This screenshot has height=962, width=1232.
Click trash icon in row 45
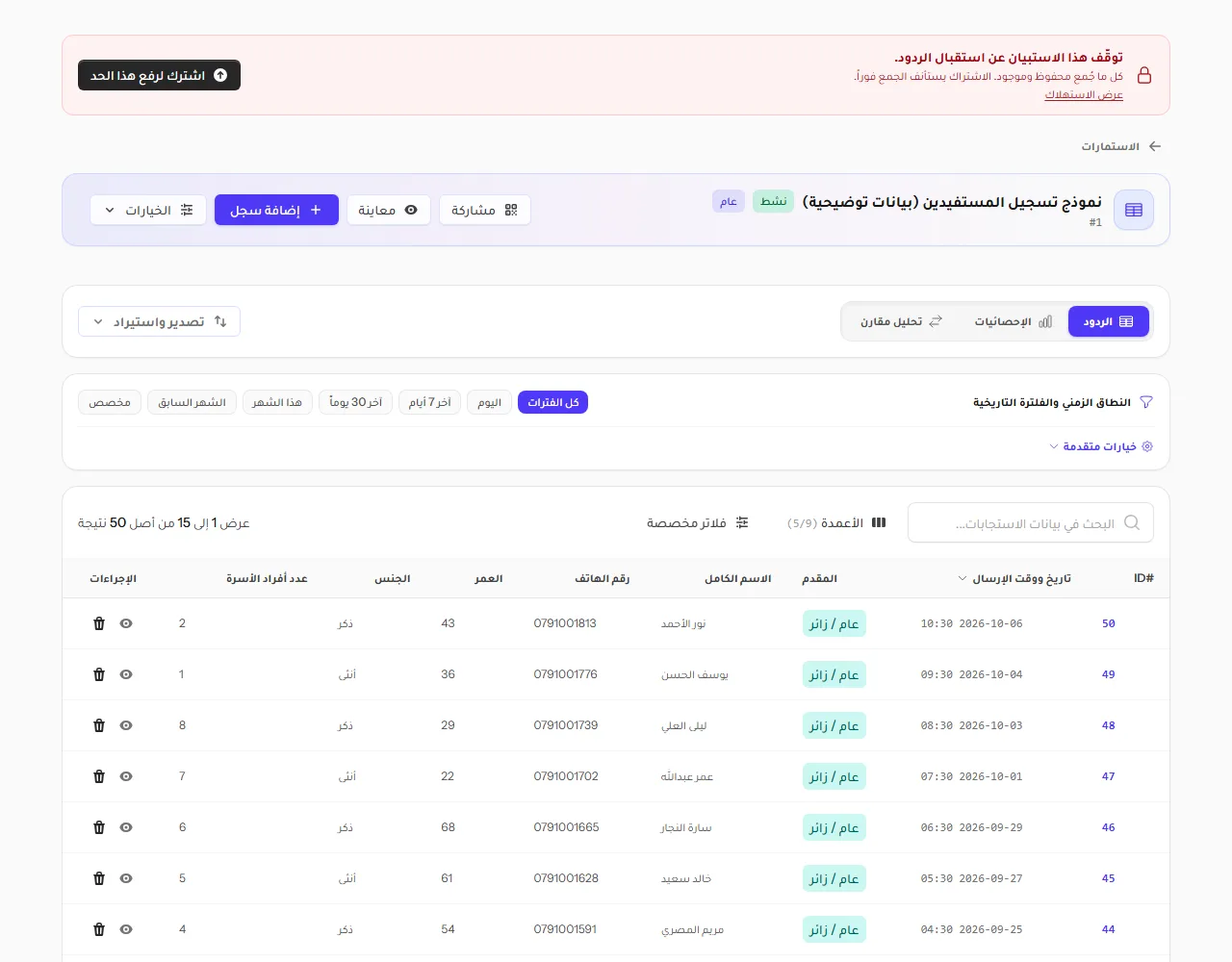(x=99, y=878)
